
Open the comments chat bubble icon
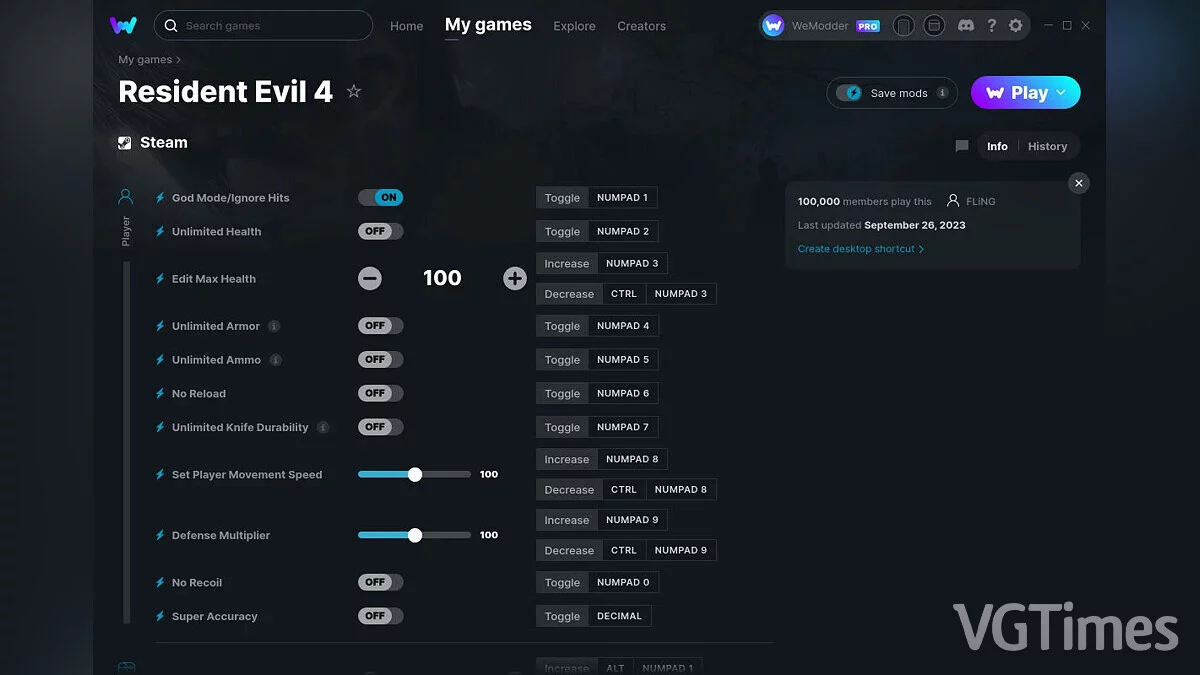pos(962,146)
